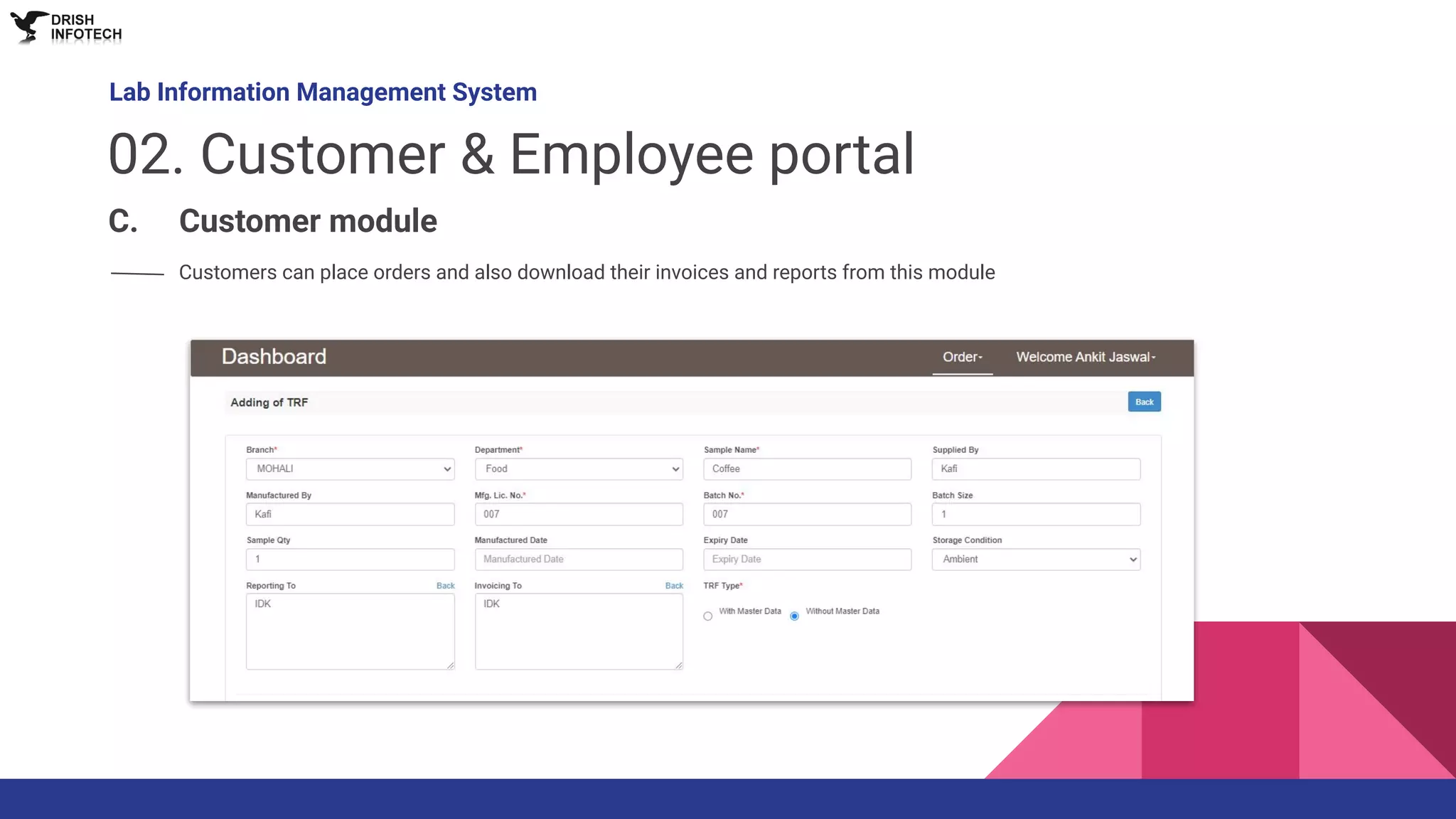Open the Branch dropdown showing MOHALI
The image size is (1456, 819).
click(x=350, y=469)
